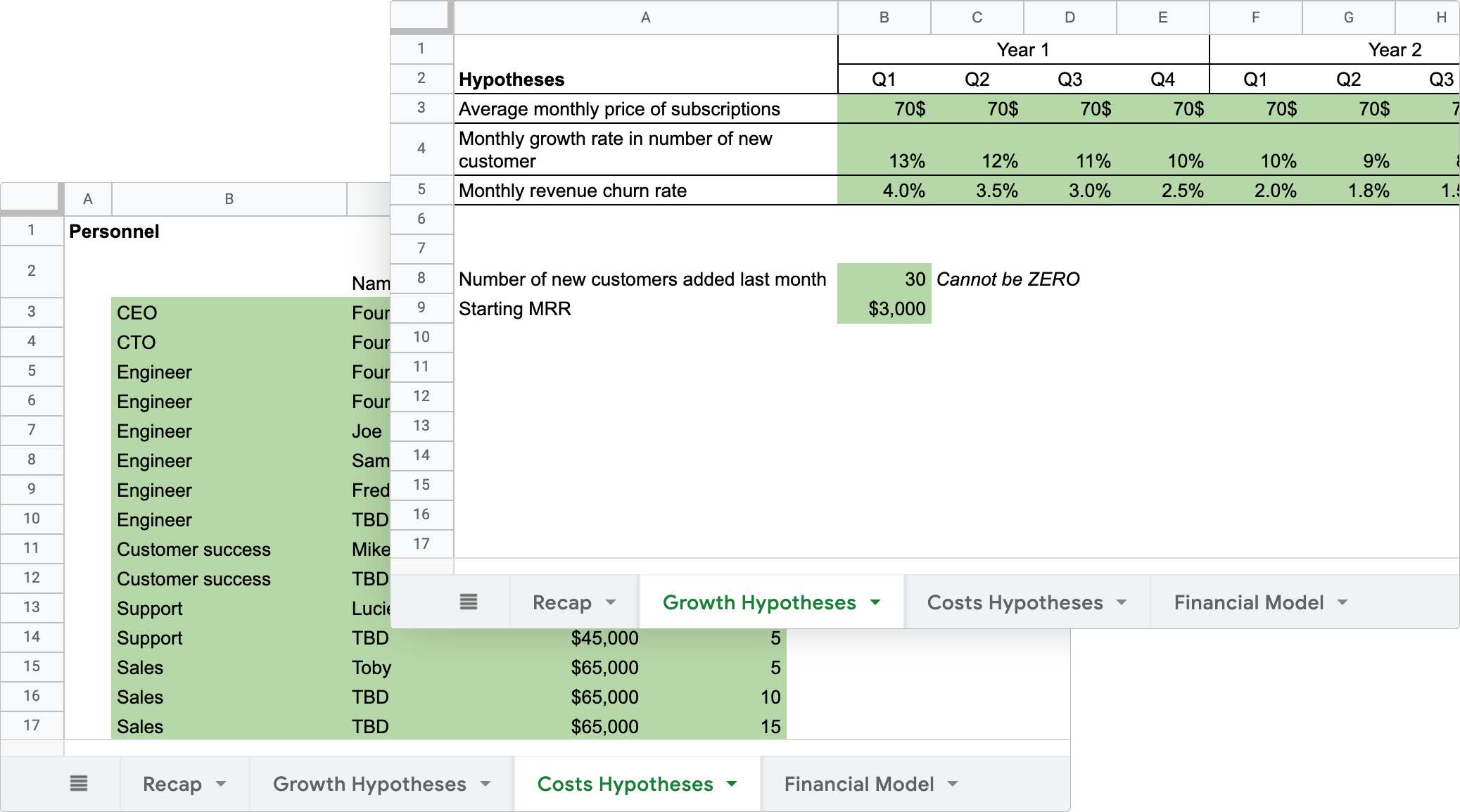Click Starting MRR value cell $3,000
This screenshot has height=812, width=1460.
(884, 309)
